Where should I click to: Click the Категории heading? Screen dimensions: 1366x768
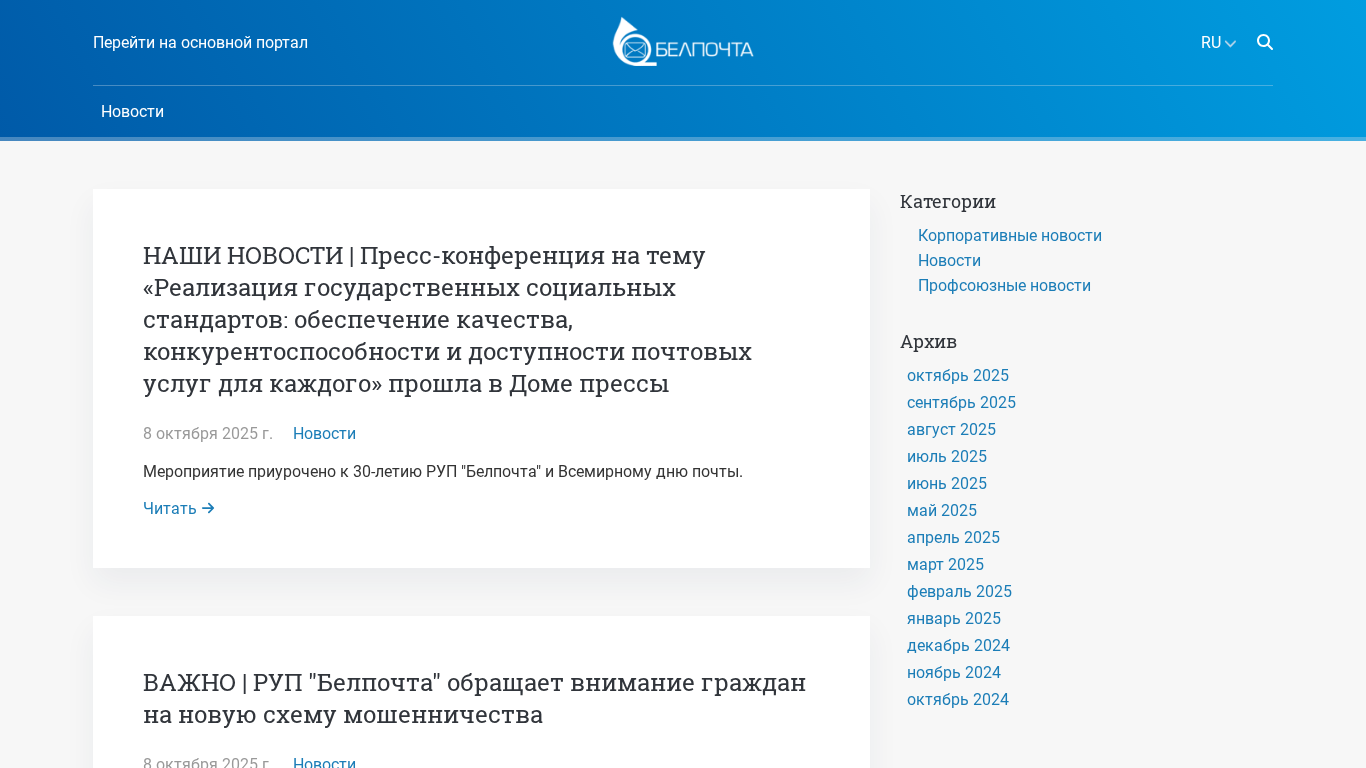[948, 201]
